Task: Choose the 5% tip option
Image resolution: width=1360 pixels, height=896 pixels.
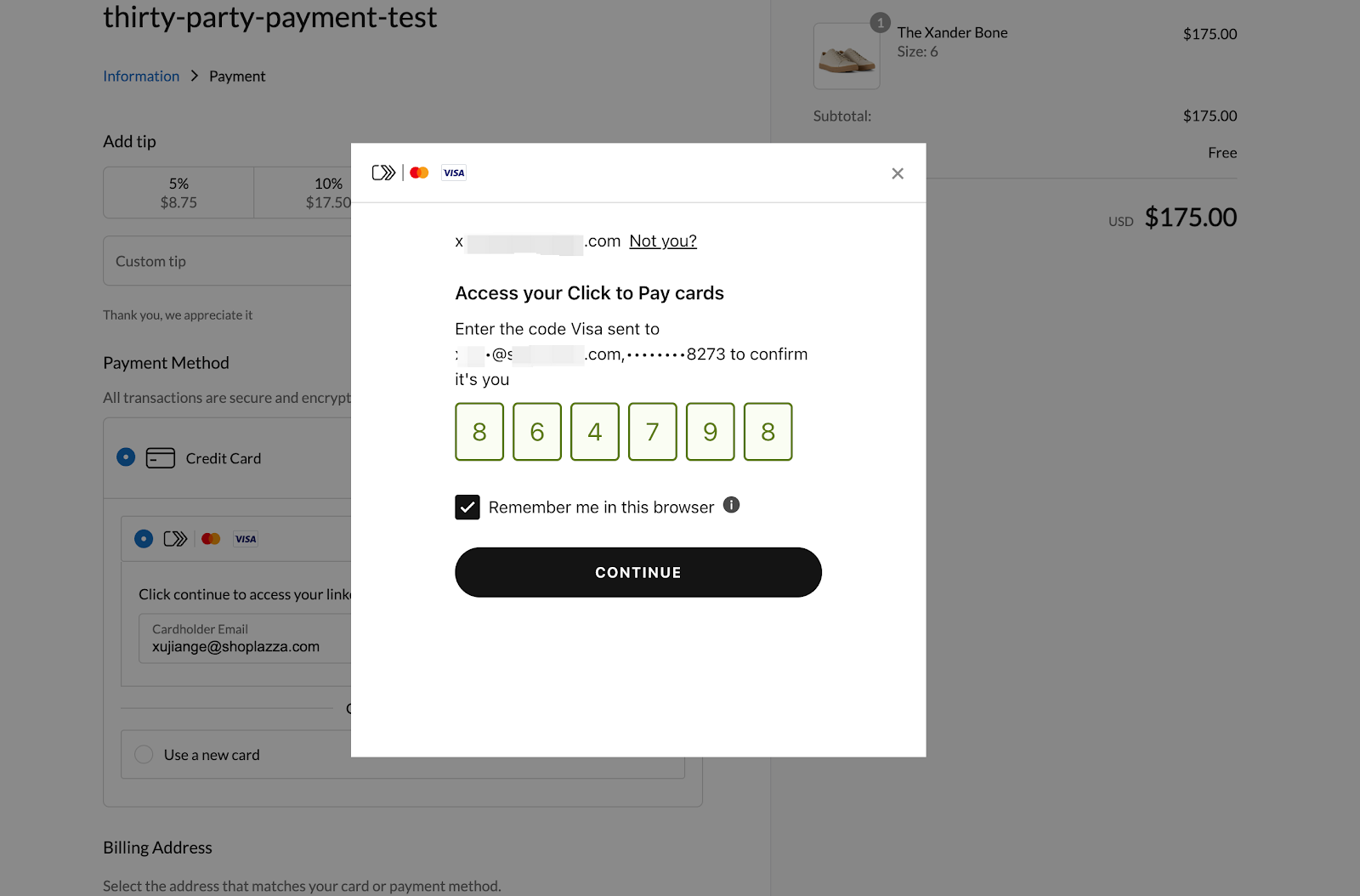Action: pos(178,193)
